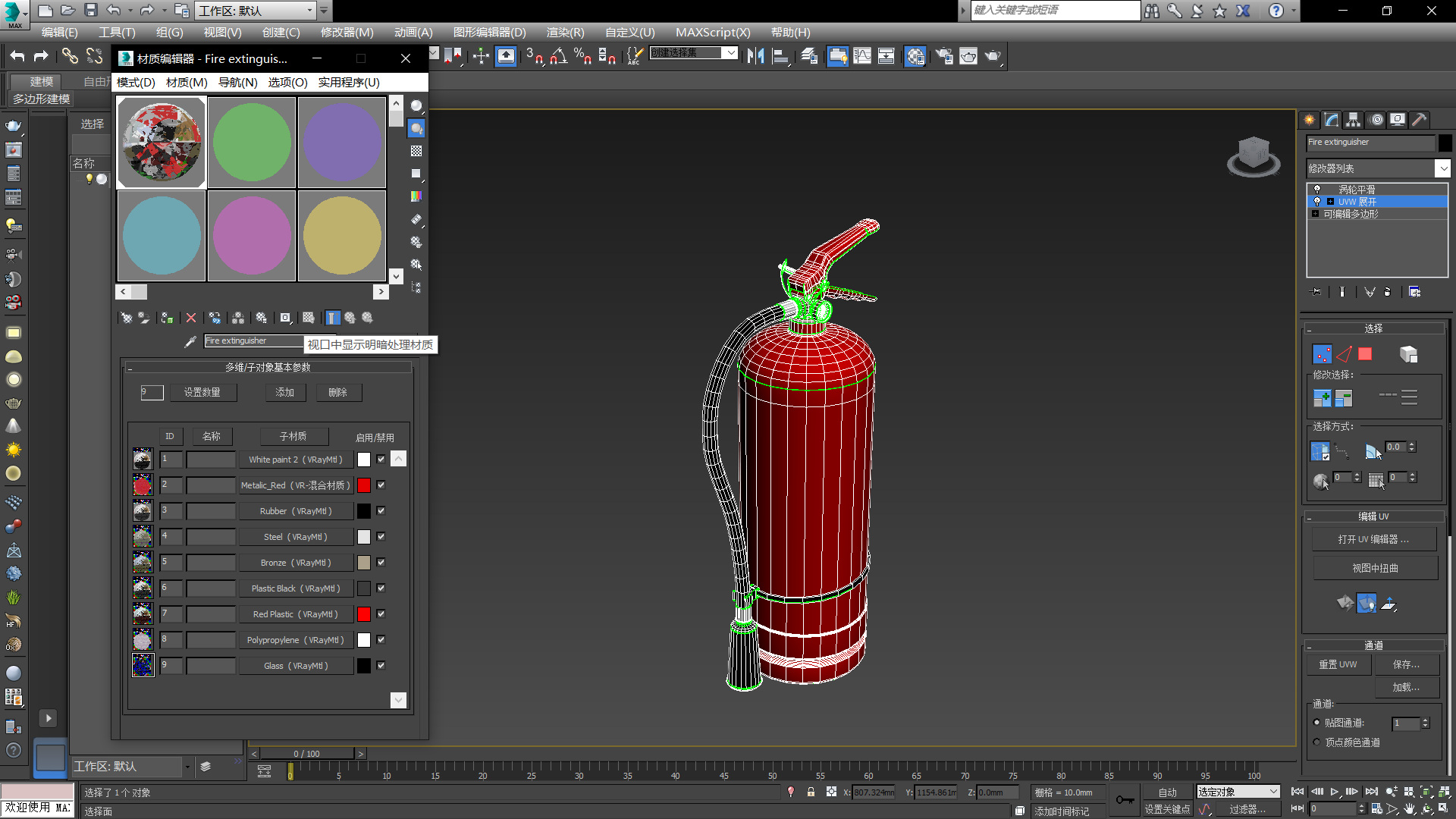Click the eyedropper pick material icon
This screenshot has height=819, width=1456.
click(190, 342)
